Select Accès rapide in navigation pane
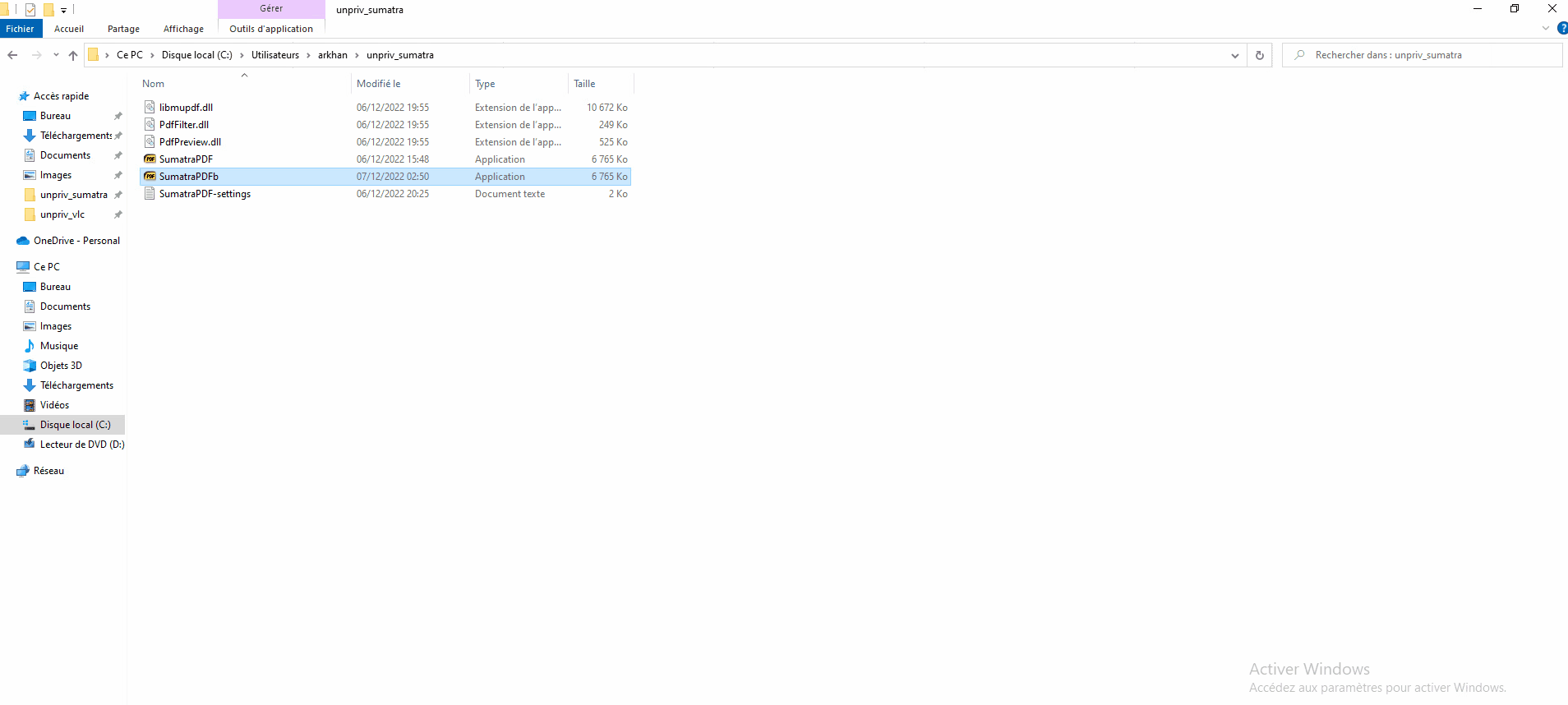 tap(62, 96)
